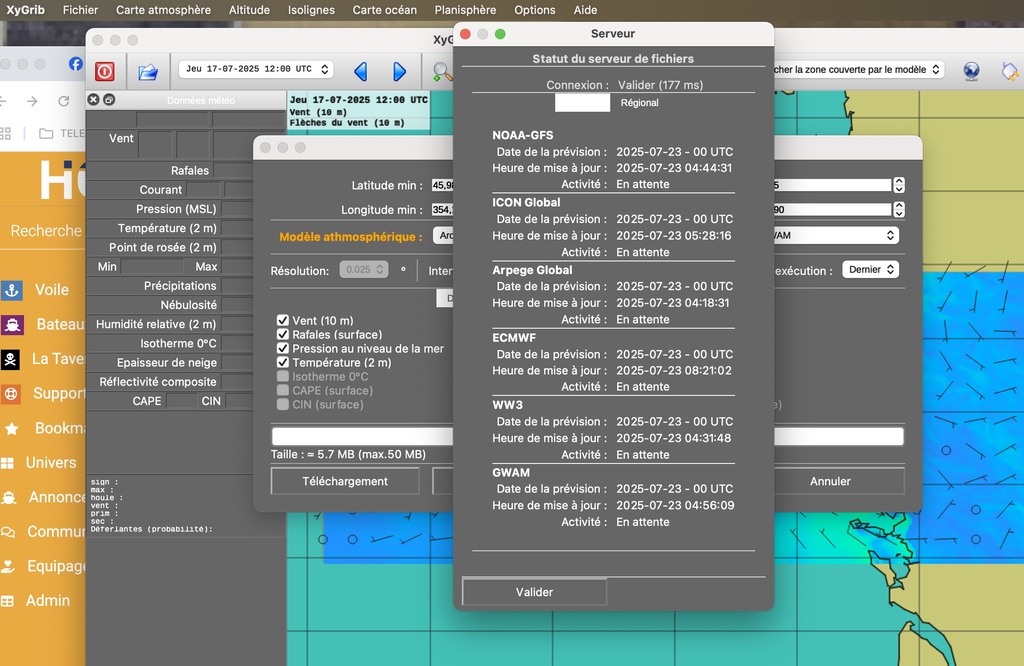The image size is (1024, 666).
Task: Uncheck the Température (2 m) checkbox
Action: coord(283,362)
